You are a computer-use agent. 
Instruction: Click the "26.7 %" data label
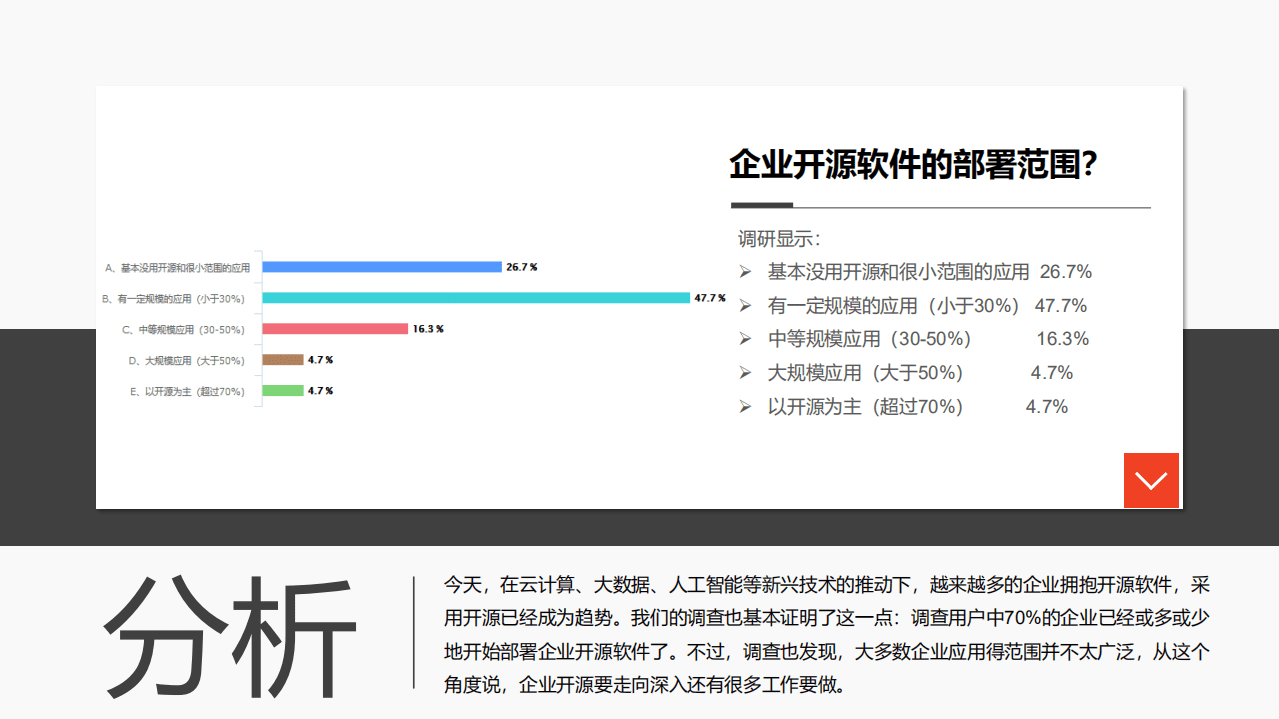[x=522, y=266]
